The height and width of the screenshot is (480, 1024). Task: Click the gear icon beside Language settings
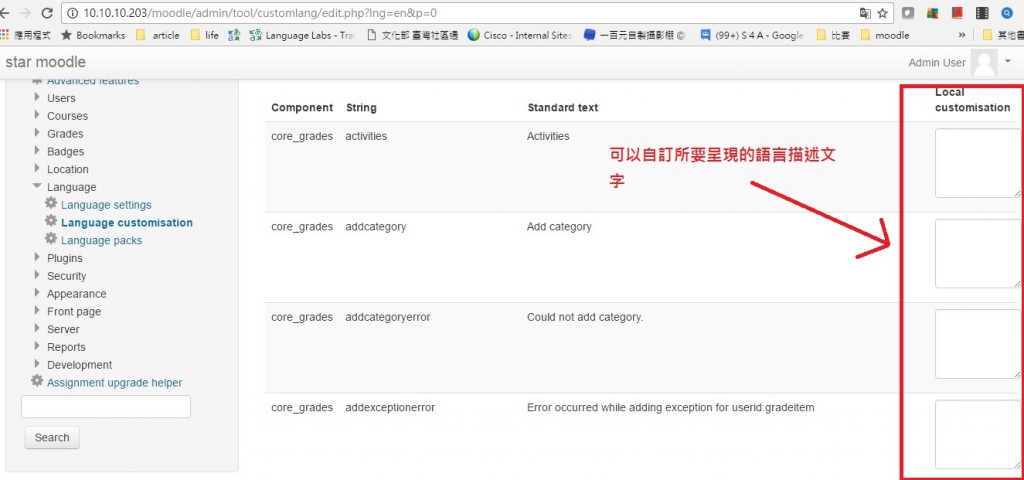(50, 203)
